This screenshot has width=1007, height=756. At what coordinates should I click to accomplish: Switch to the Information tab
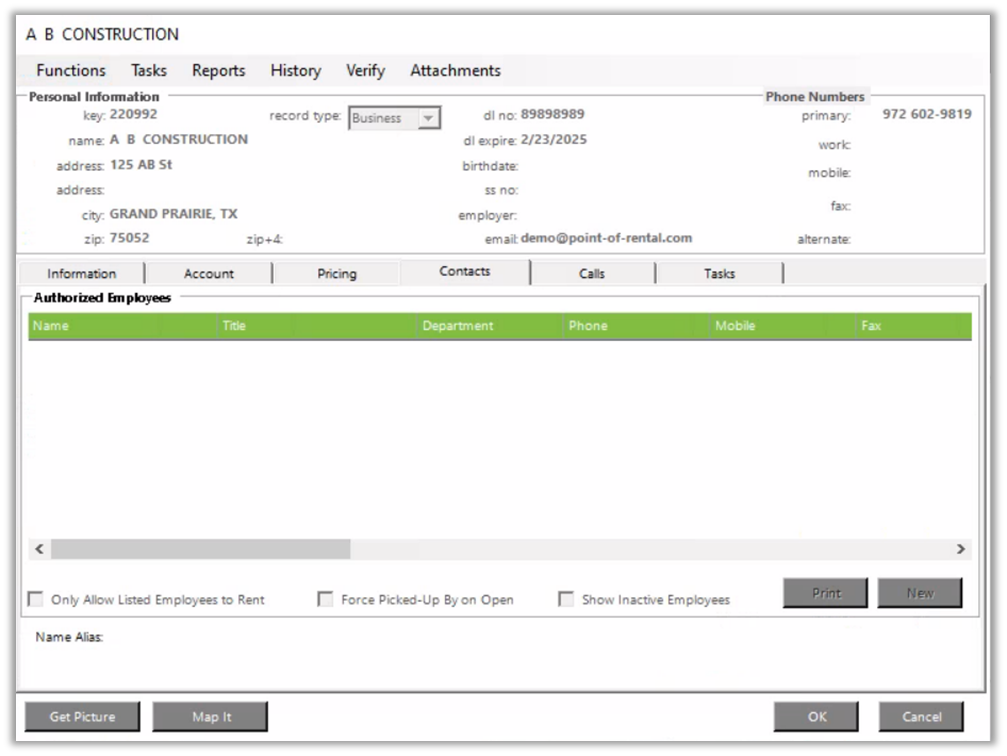pos(81,274)
